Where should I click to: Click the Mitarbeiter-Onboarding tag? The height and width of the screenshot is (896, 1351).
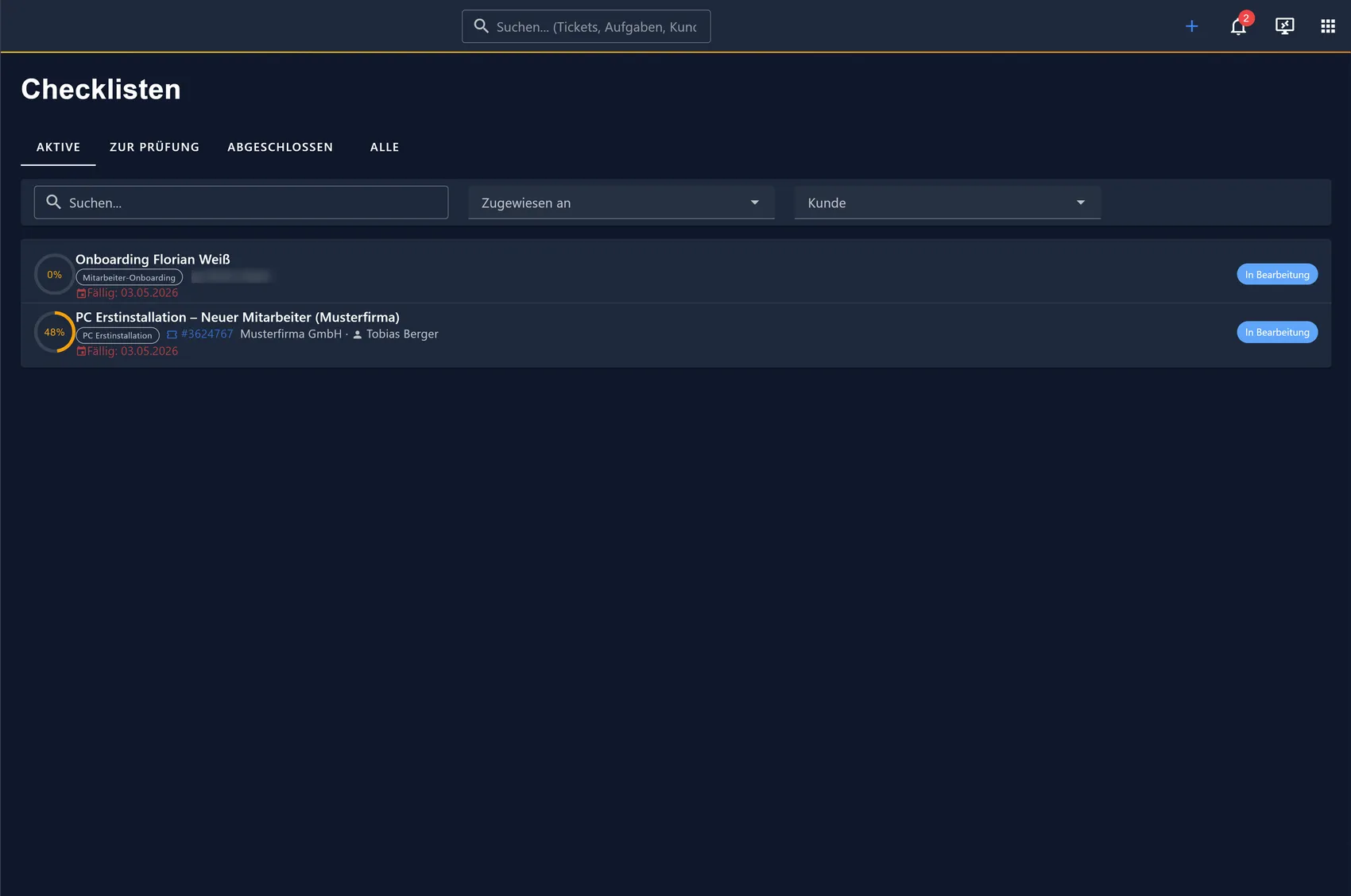pos(129,277)
